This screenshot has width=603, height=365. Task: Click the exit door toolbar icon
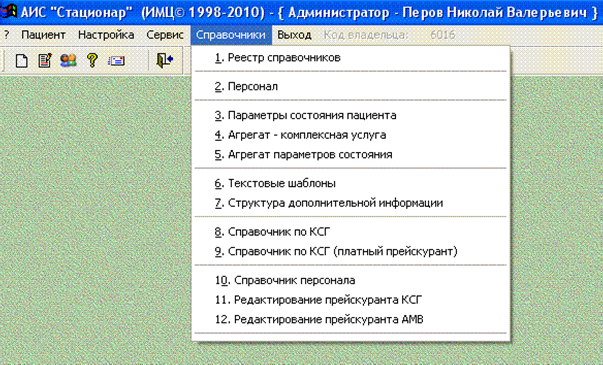coord(165,60)
